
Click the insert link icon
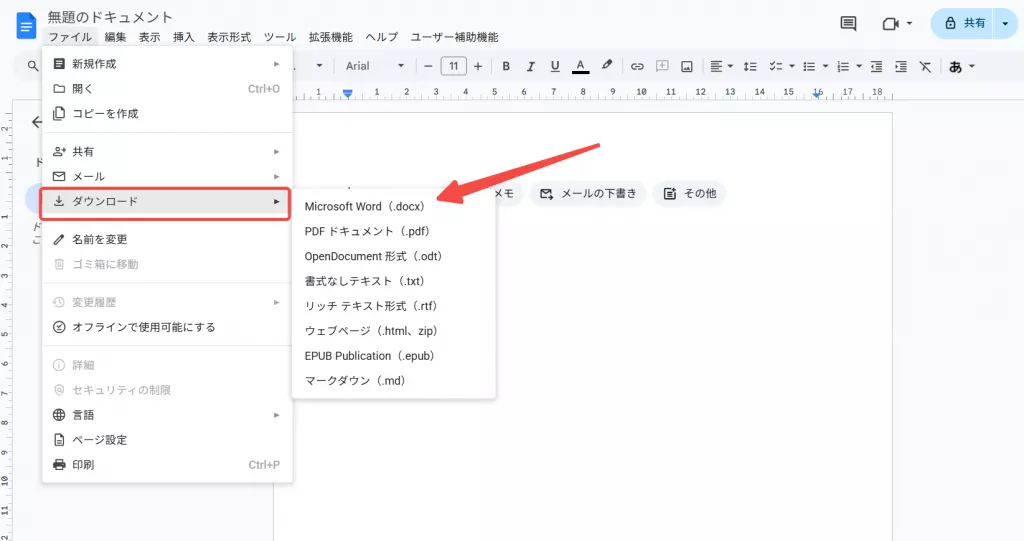coord(637,66)
